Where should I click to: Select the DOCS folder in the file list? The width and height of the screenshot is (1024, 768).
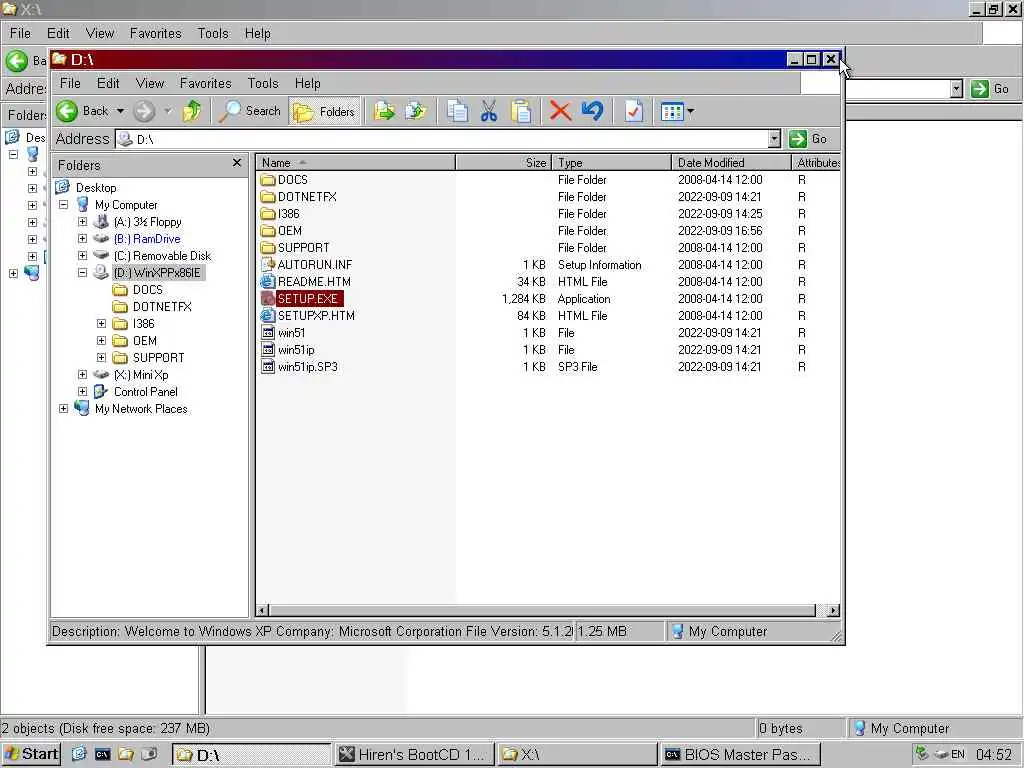tap(293, 180)
